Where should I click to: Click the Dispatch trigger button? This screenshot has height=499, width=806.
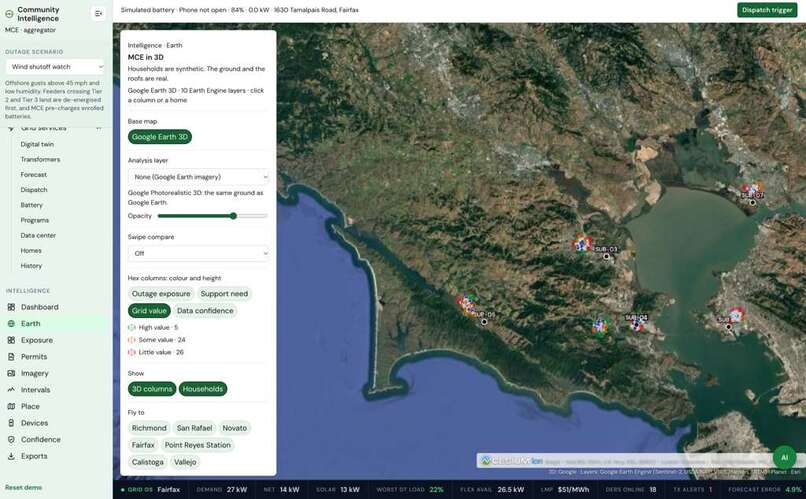pos(767,10)
